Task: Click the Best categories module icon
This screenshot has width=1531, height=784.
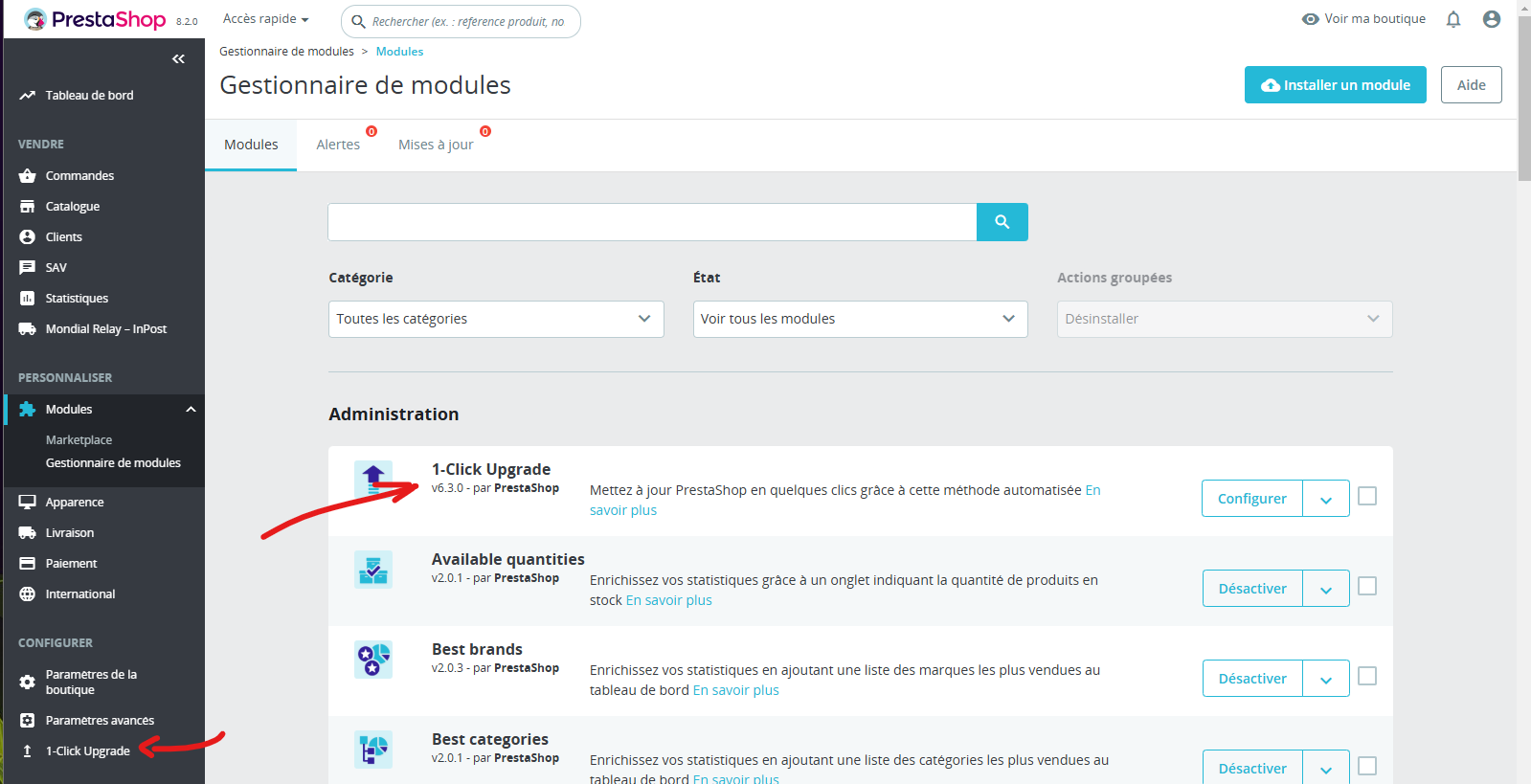Action: 373,749
